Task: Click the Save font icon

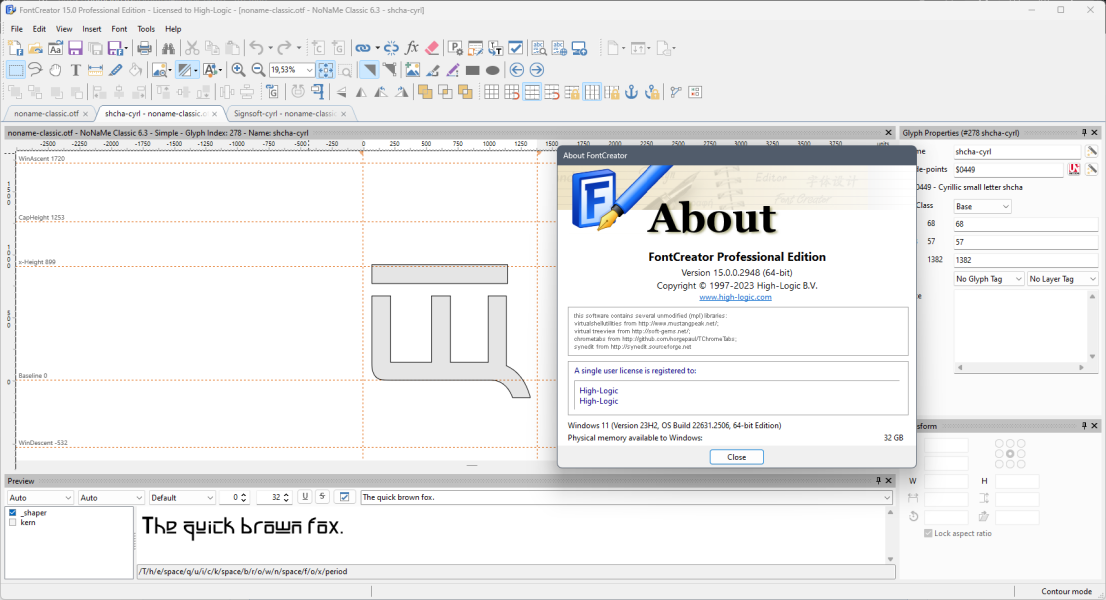Action: (x=75, y=48)
